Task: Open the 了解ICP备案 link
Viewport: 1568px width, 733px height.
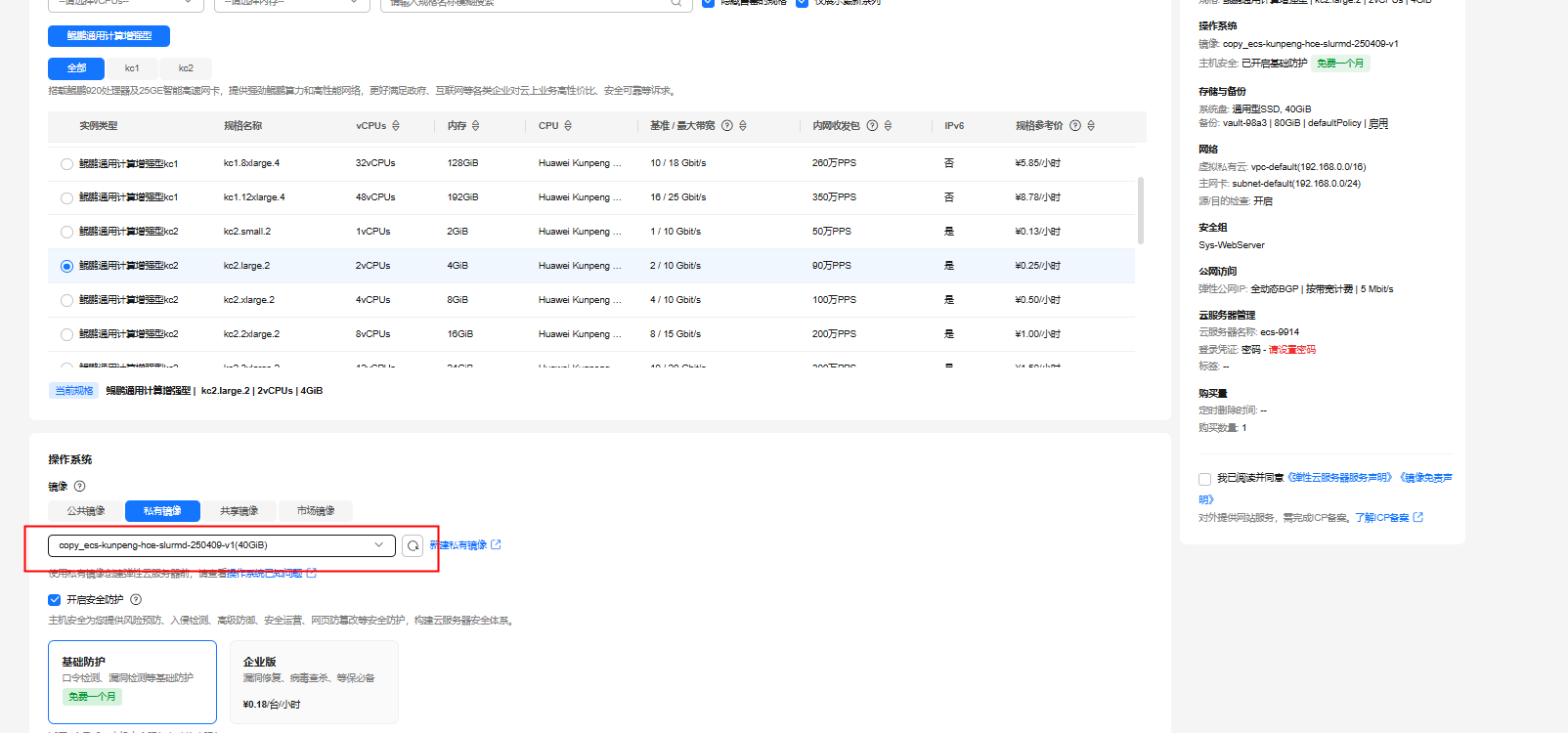Action: (x=1382, y=518)
